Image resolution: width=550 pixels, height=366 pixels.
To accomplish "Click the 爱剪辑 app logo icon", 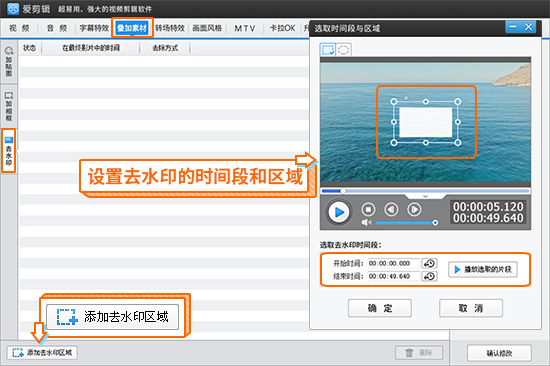I will (13, 8).
